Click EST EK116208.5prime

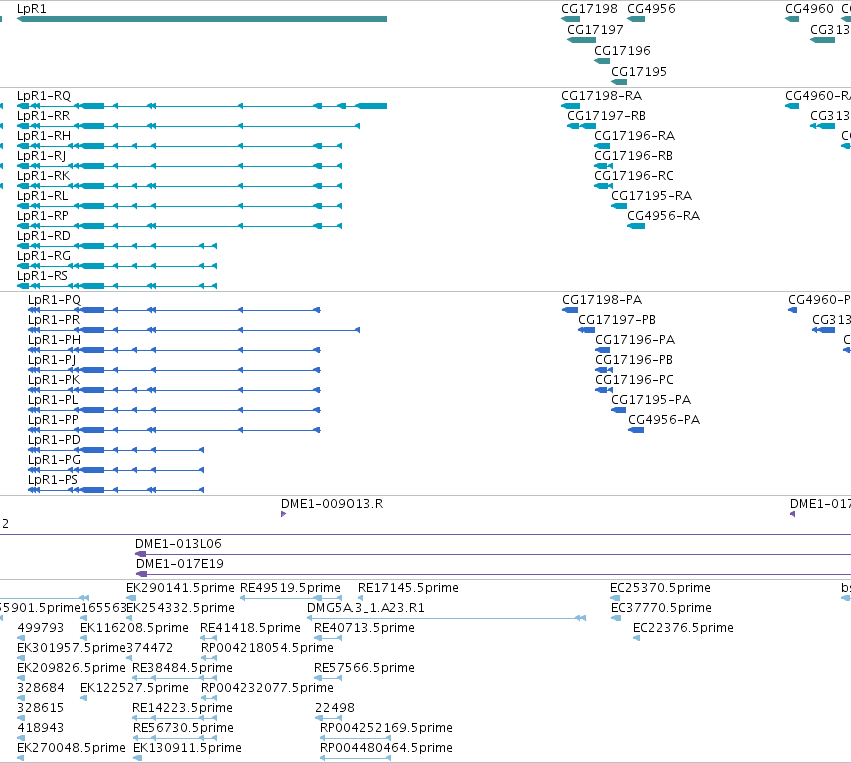(x=84, y=638)
